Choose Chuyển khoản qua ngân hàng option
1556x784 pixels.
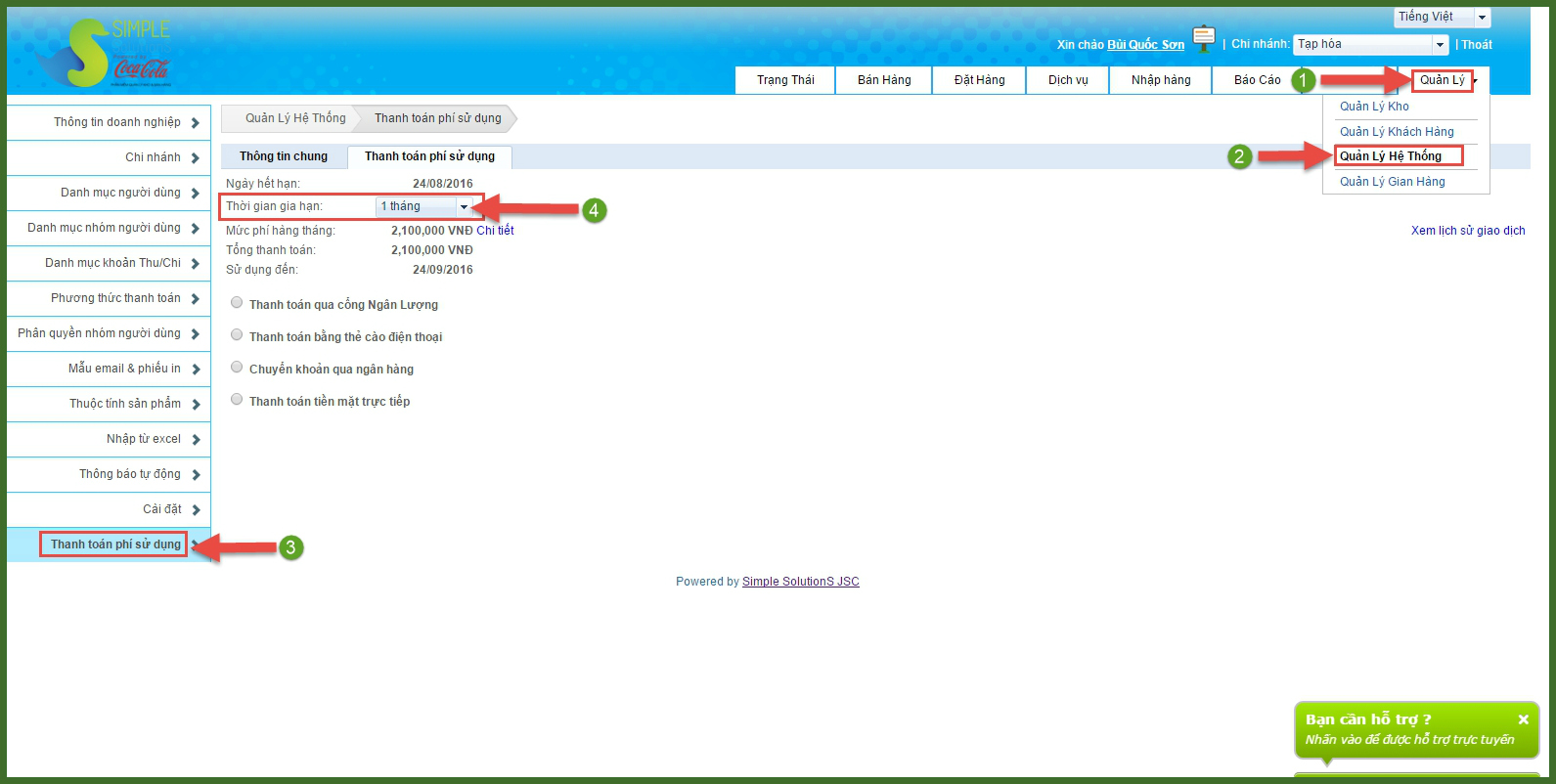(x=237, y=368)
